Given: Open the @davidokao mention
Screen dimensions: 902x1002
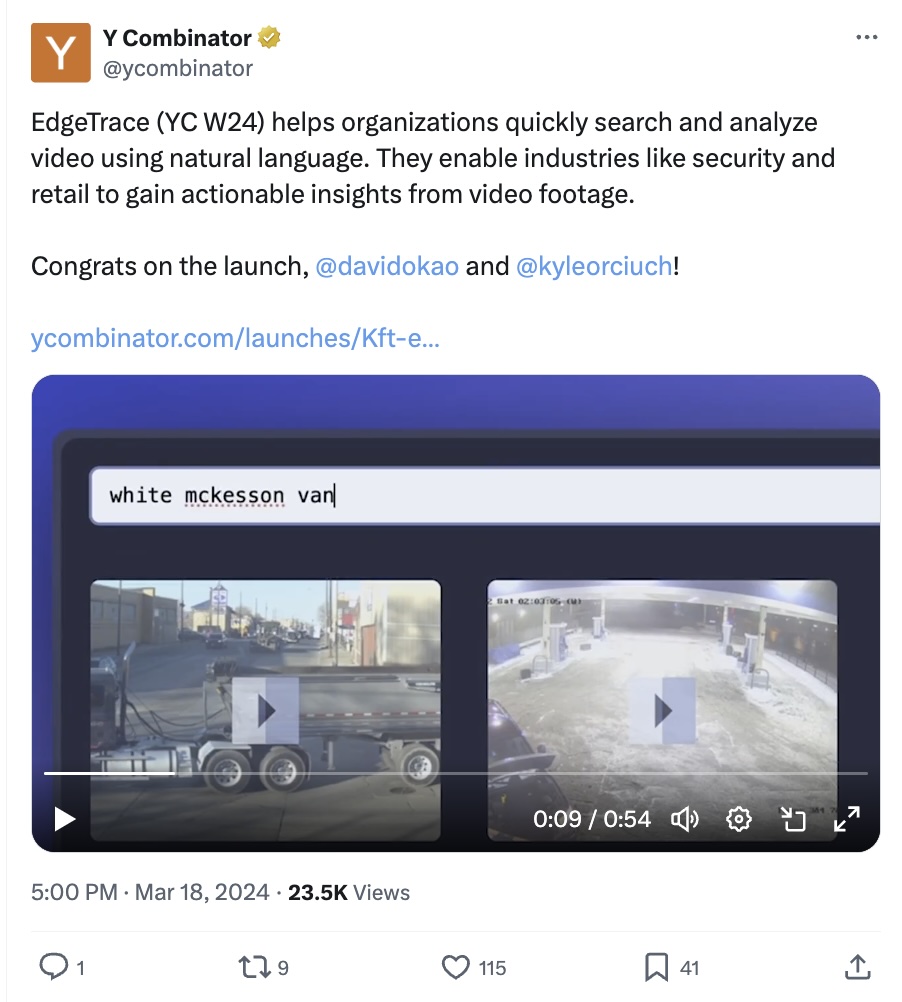Looking at the screenshot, I should click(x=387, y=266).
